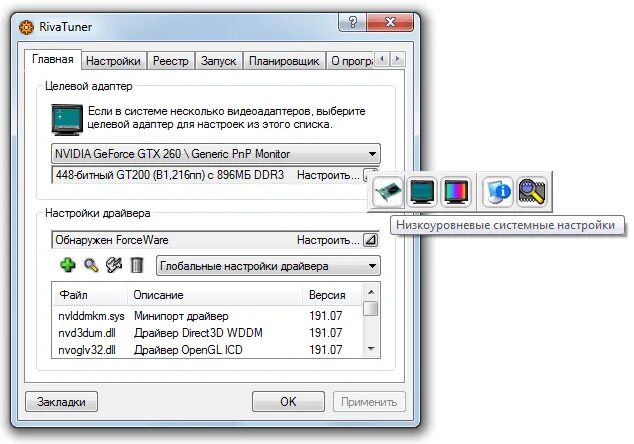This screenshot has height=444, width=634.
Task: Switch to the Главная tab
Action: [53, 59]
